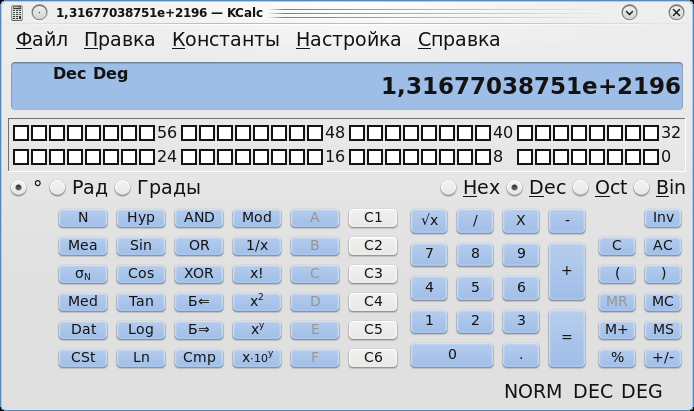Image resolution: width=694 pixels, height=411 pixels.
Task: Click the Dat data entry button
Action: (x=83, y=330)
